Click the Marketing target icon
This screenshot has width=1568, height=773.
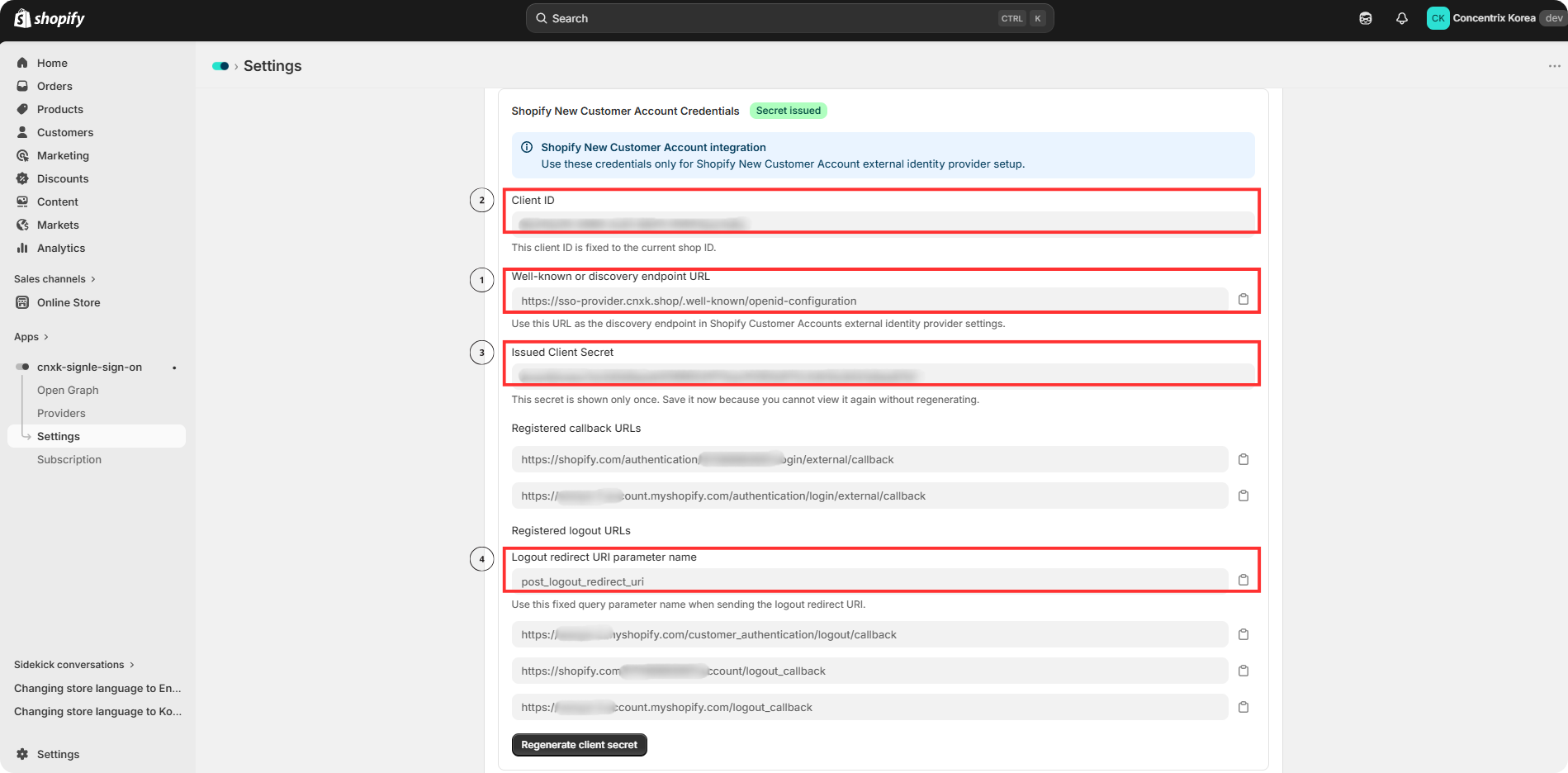point(22,155)
